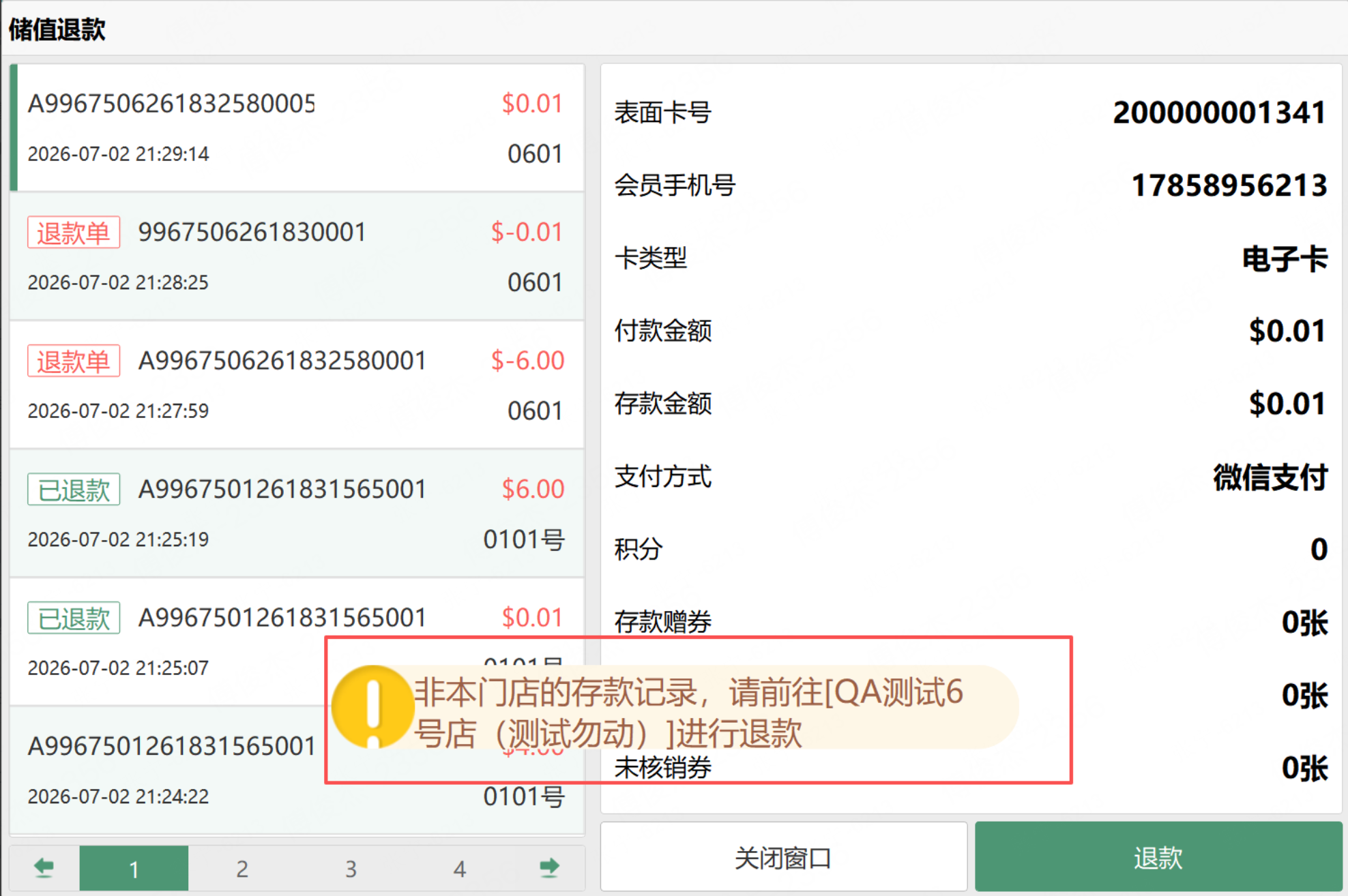The width and height of the screenshot is (1348, 896).
Task: Click the 积分 label
Action: [639, 550]
